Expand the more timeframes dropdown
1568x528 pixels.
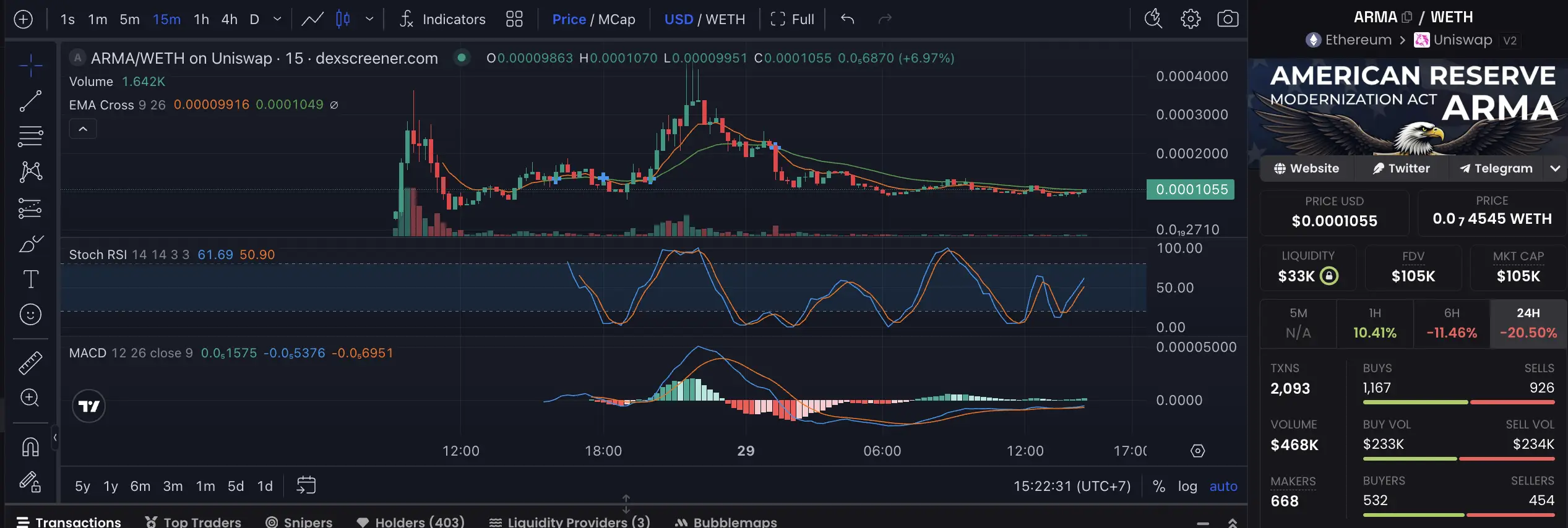[277, 19]
